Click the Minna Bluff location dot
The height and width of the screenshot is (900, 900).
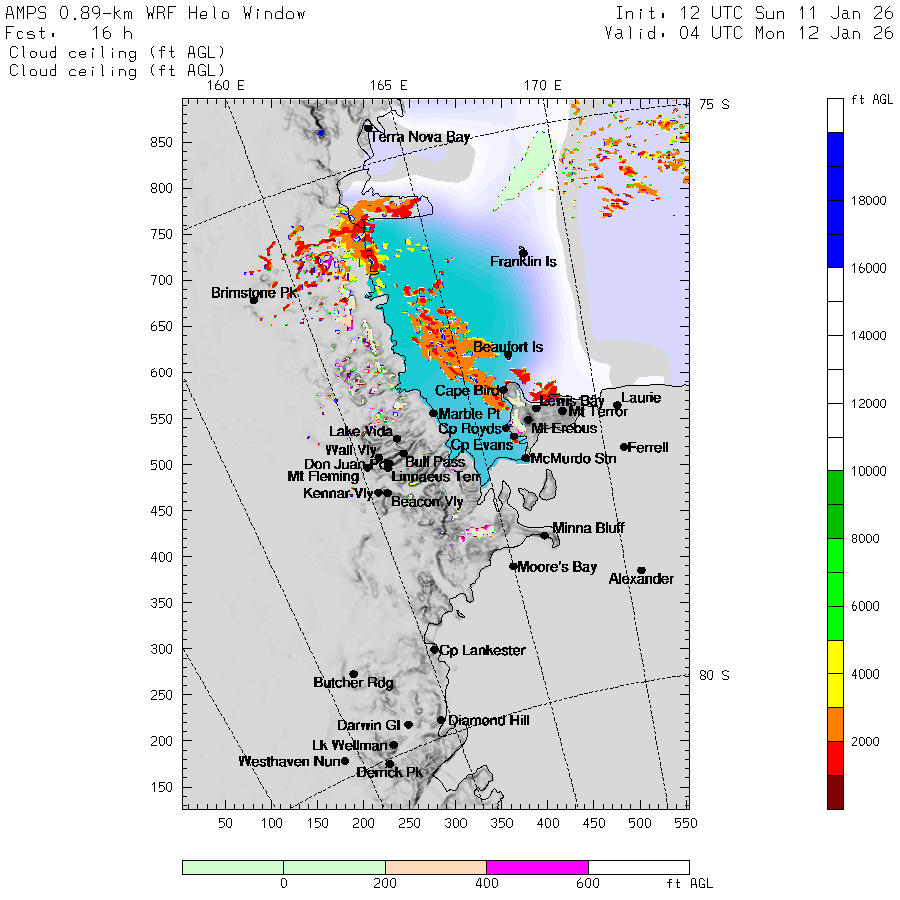coord(545,535)
